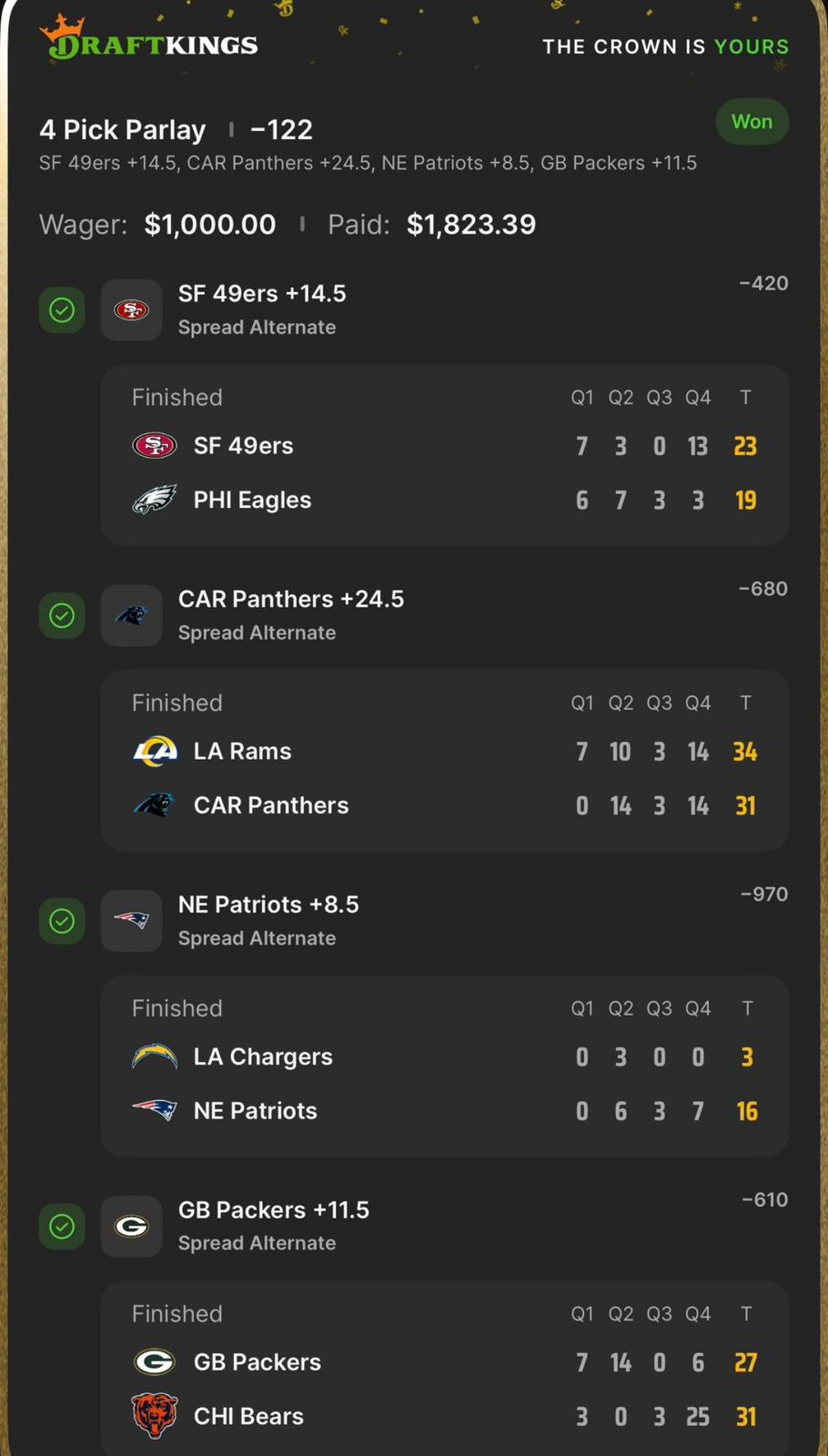Click the PHI Eagles team logo
The width and height of the screenshot is (828, 1456).
point(155,500)
